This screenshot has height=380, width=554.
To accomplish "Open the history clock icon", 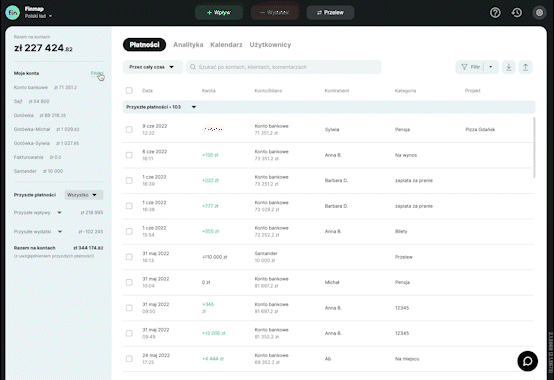I will 517,13.
